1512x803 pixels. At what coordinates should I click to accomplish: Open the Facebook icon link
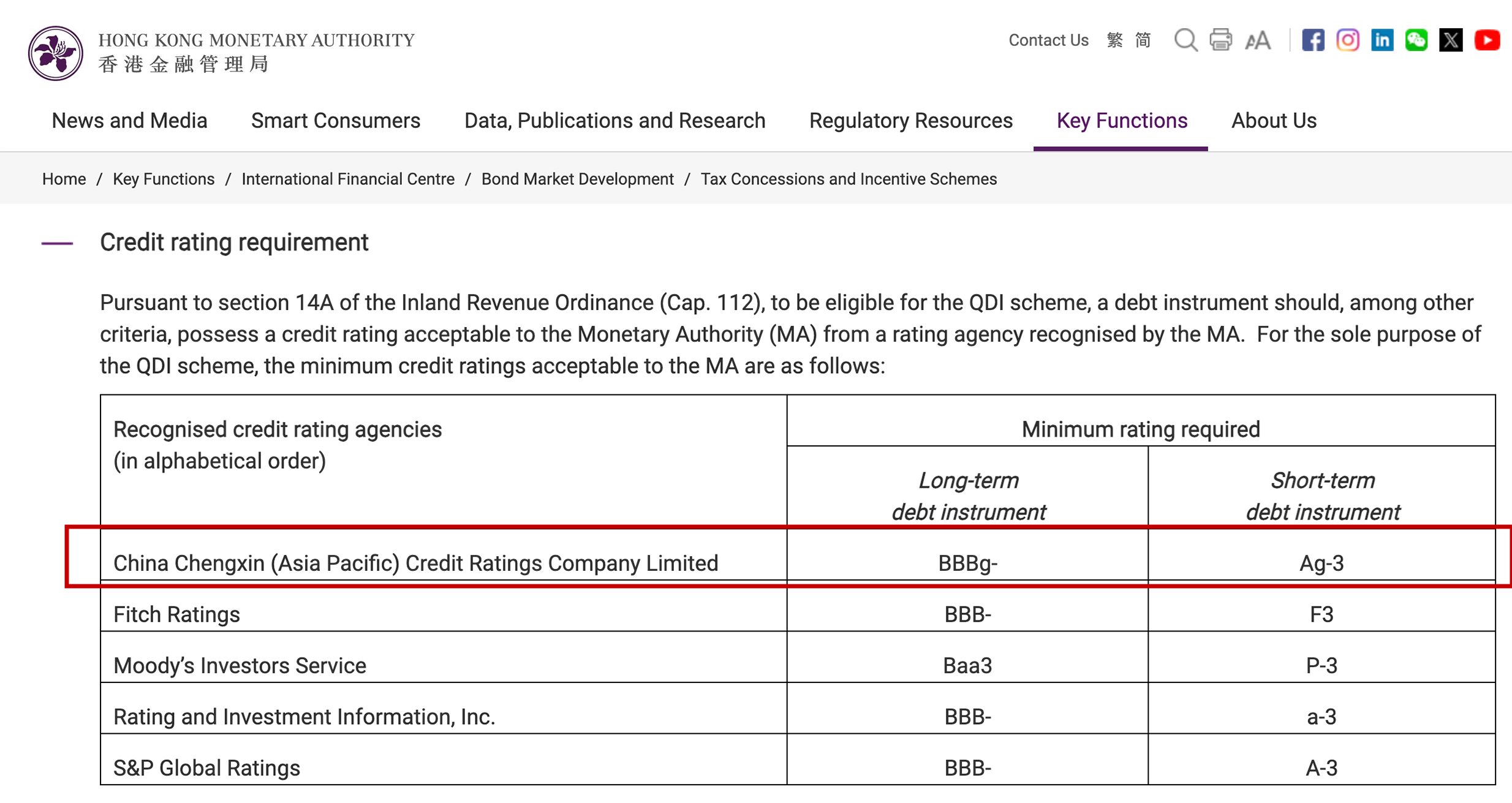1313,40
